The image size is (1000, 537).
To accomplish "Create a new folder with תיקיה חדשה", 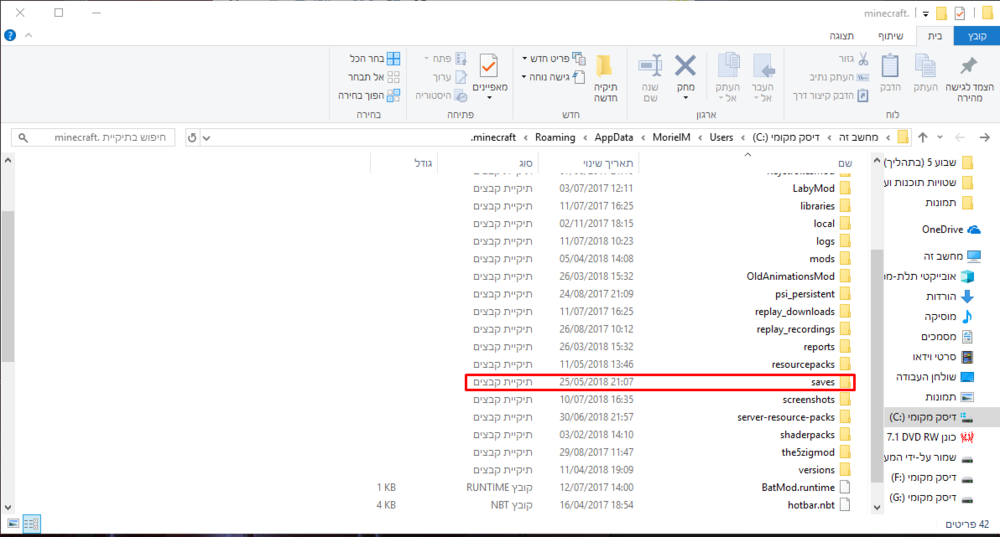I will (605, 78).
